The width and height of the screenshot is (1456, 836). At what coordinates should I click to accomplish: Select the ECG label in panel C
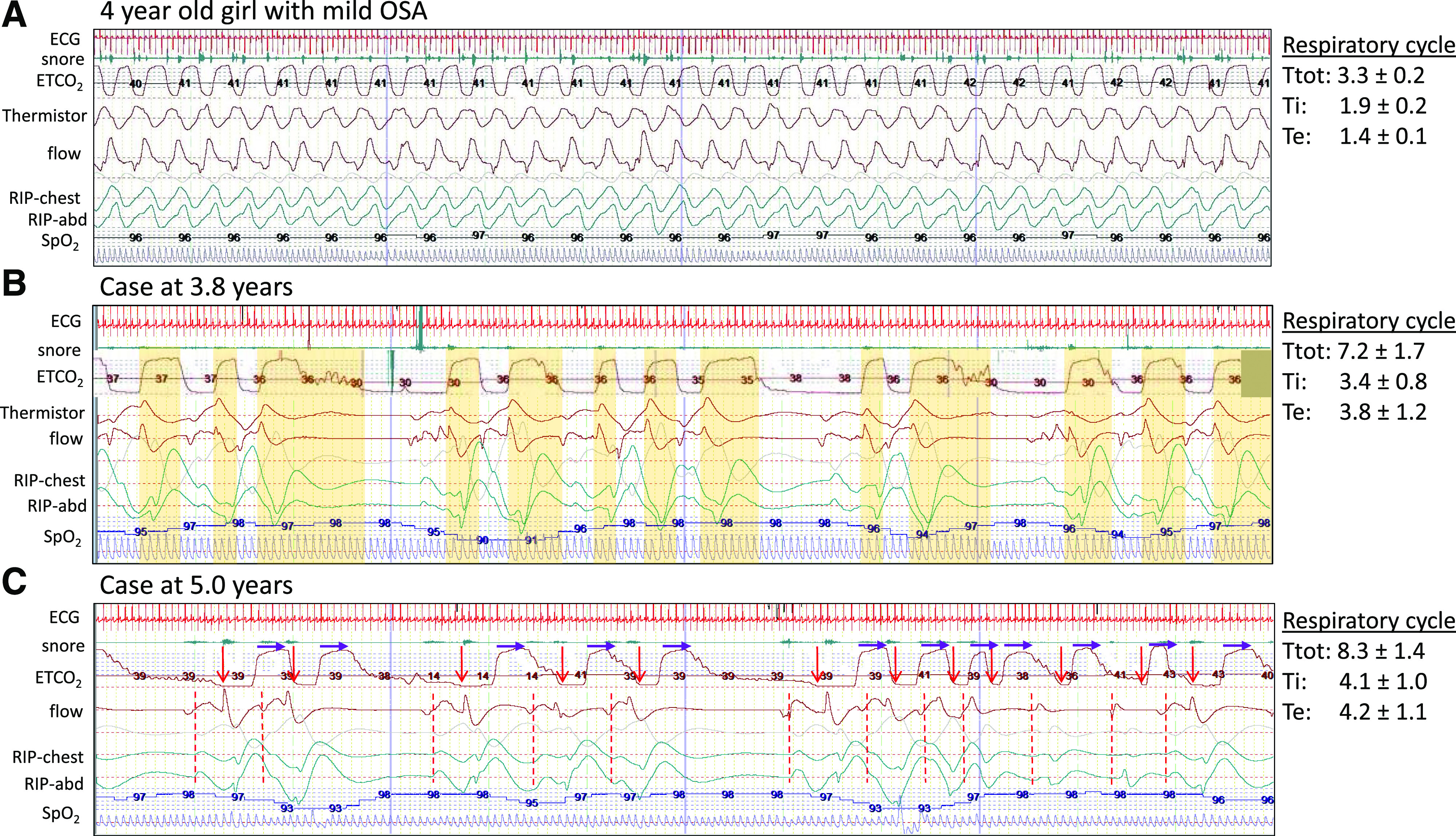tap(64, 618)
